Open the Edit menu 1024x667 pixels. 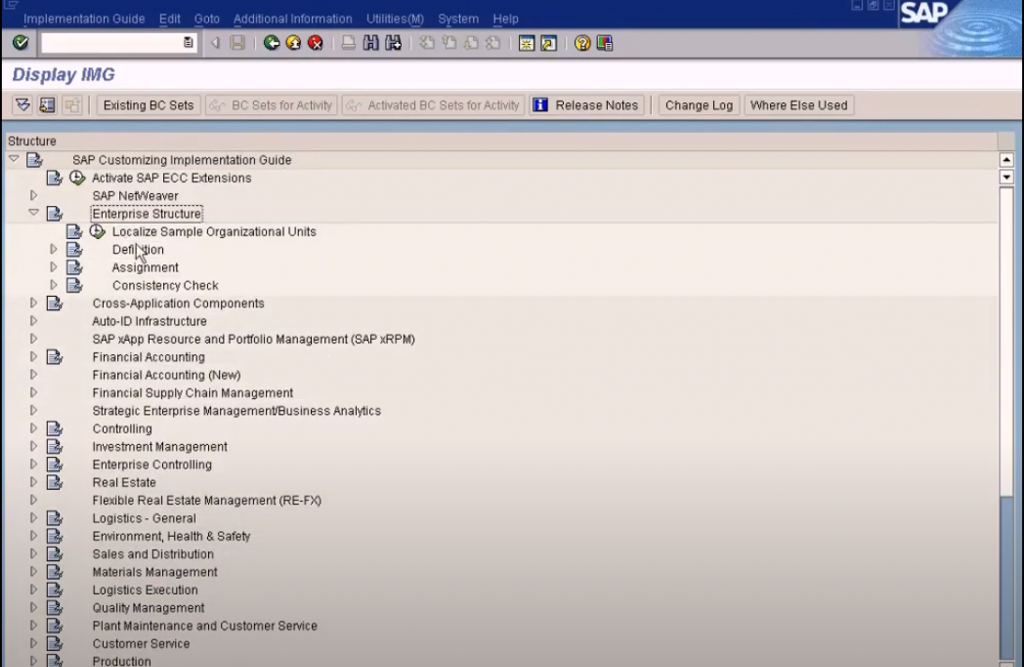point(170,19)
